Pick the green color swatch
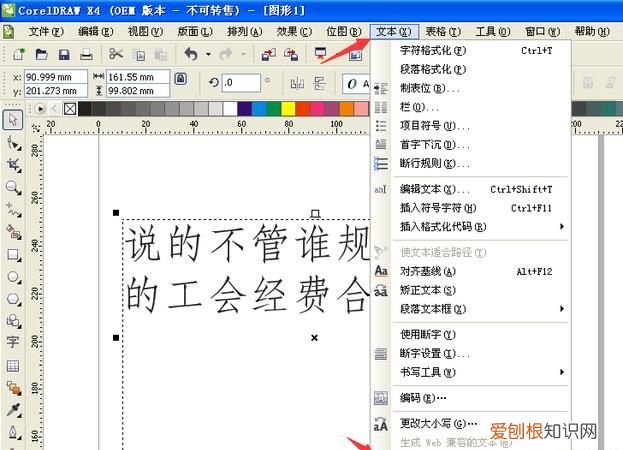 (x=273, y=108)
